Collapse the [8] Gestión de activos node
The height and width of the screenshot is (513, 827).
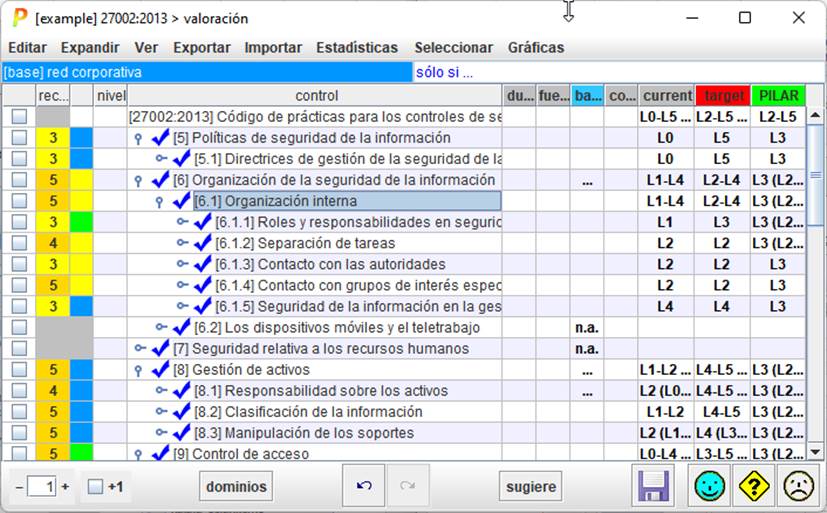(x=138, y=370)
